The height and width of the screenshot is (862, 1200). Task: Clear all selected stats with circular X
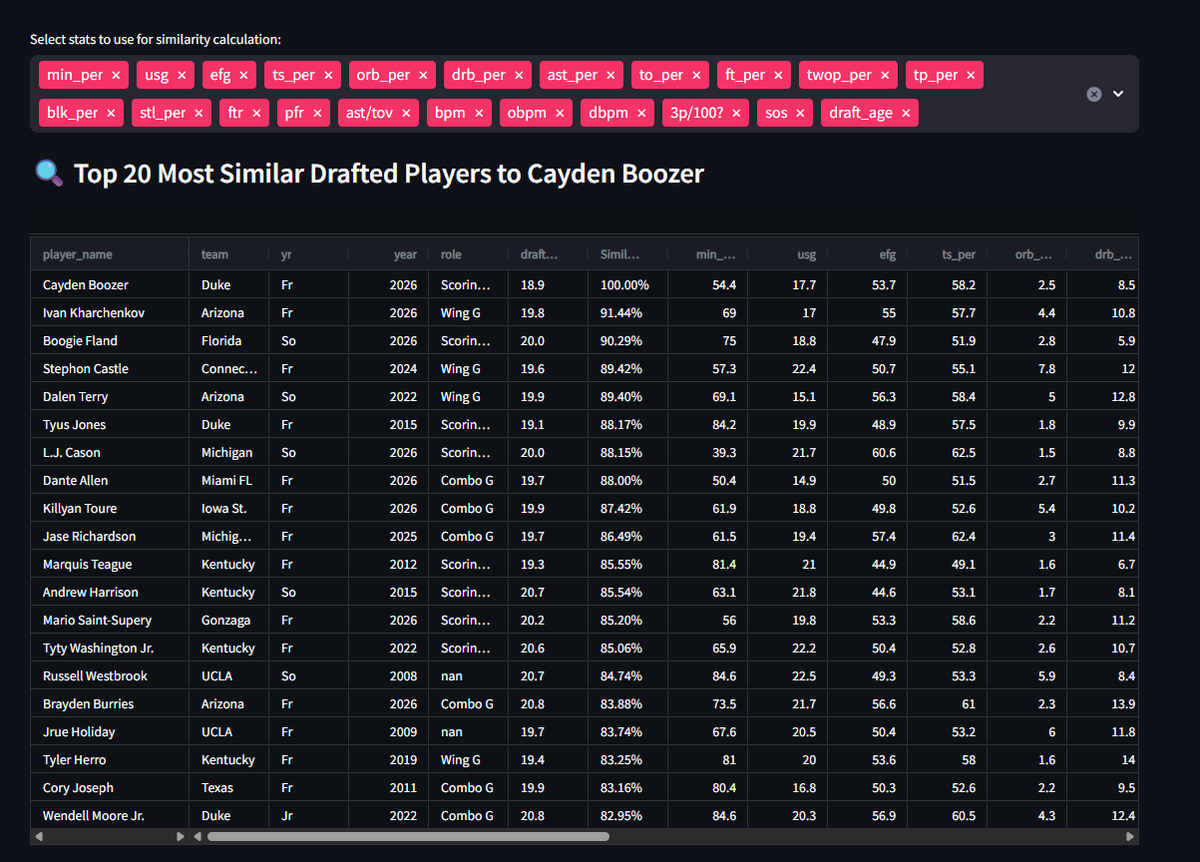point(1094,94)
